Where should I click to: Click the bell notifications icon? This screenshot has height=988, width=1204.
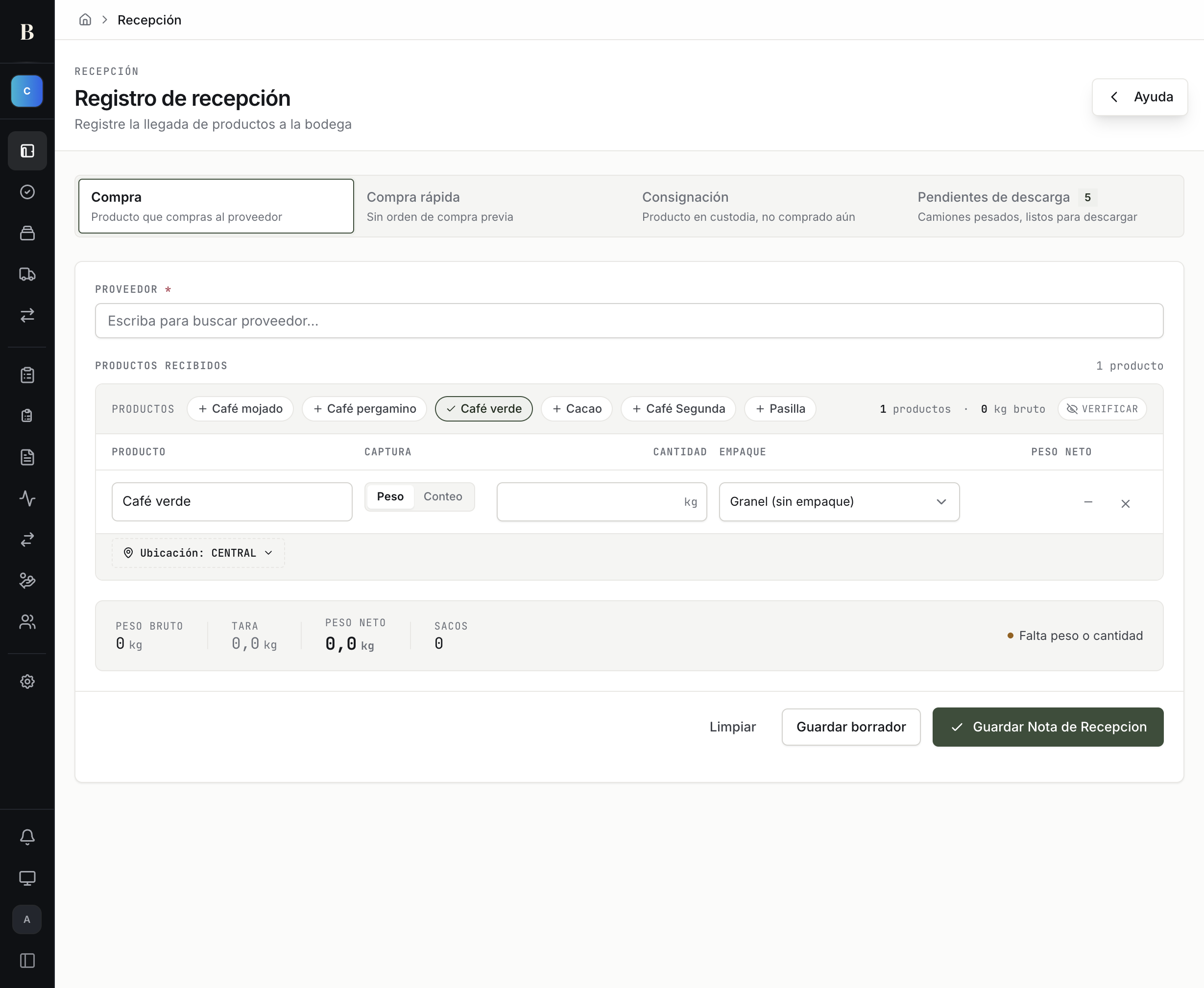[27, 837]
